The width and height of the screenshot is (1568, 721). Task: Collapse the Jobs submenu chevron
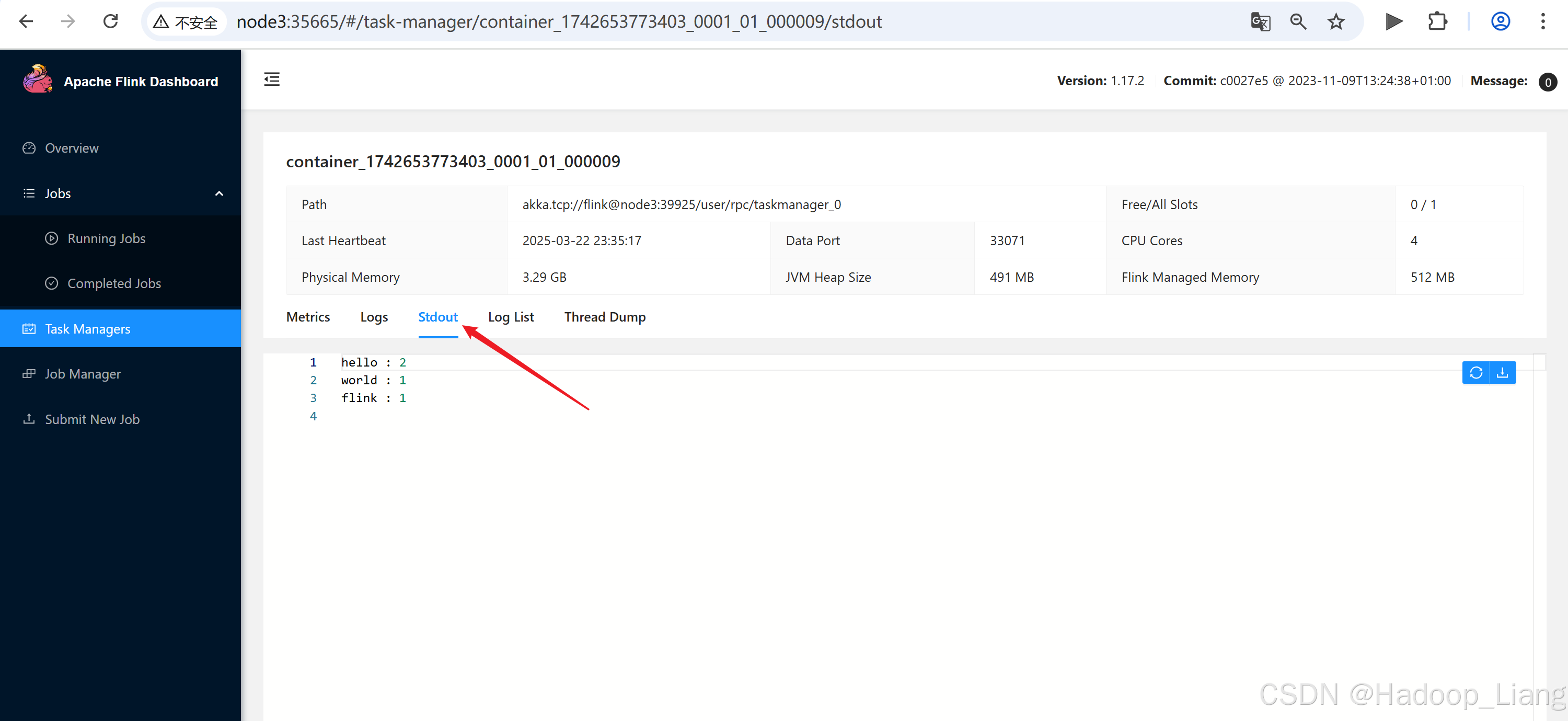(219, 193)
